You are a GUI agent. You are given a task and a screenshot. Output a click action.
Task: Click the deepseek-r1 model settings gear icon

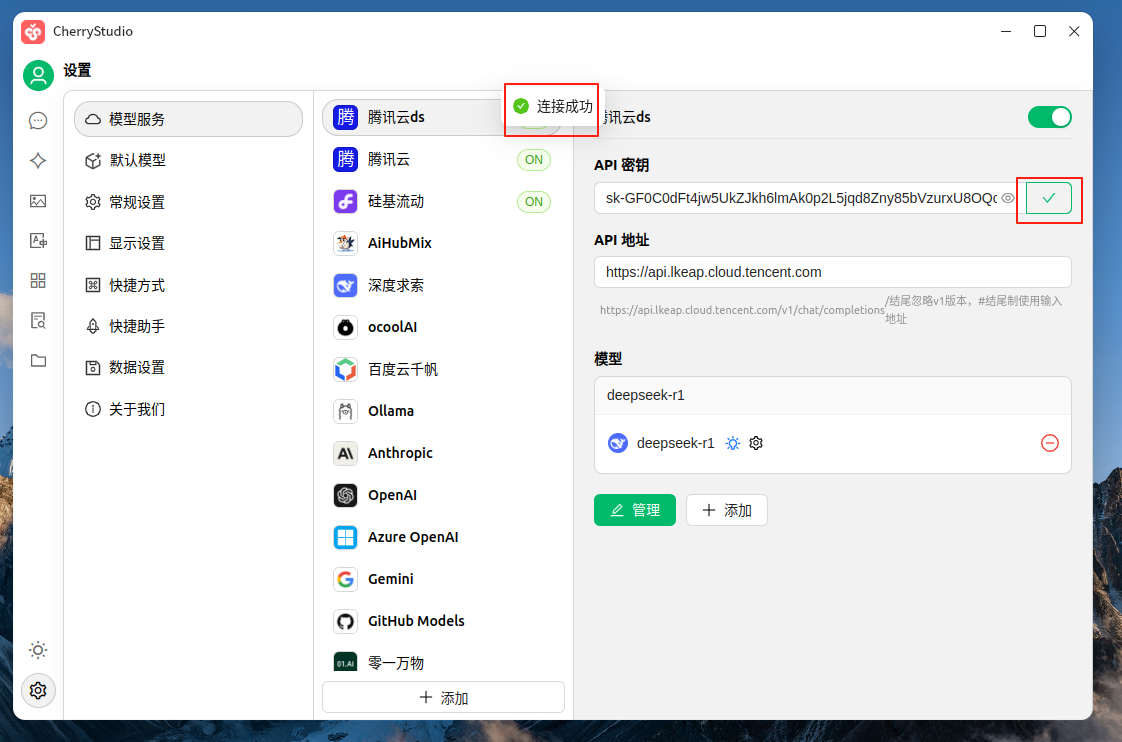pyautogui.click(x=756, y=443)
